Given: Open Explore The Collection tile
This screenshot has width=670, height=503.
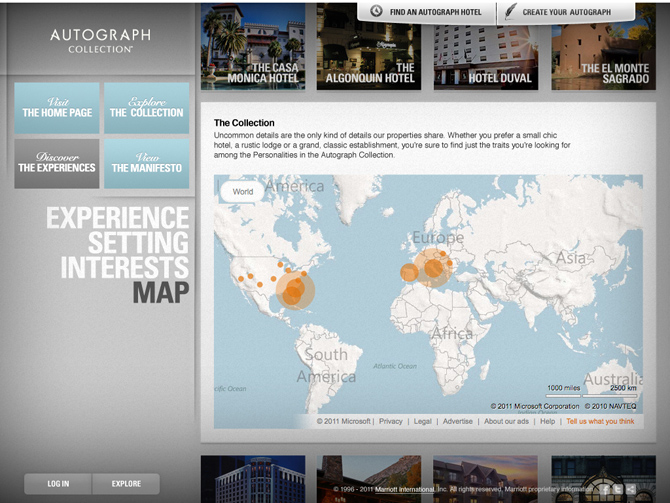Looking at the screenshot, I should 146,108.
